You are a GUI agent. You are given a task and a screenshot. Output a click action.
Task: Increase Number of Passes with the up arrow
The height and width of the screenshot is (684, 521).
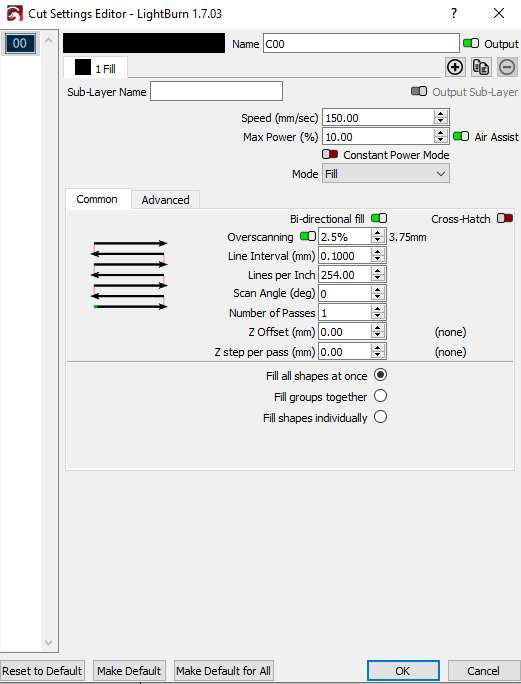[x=377, y=309]
